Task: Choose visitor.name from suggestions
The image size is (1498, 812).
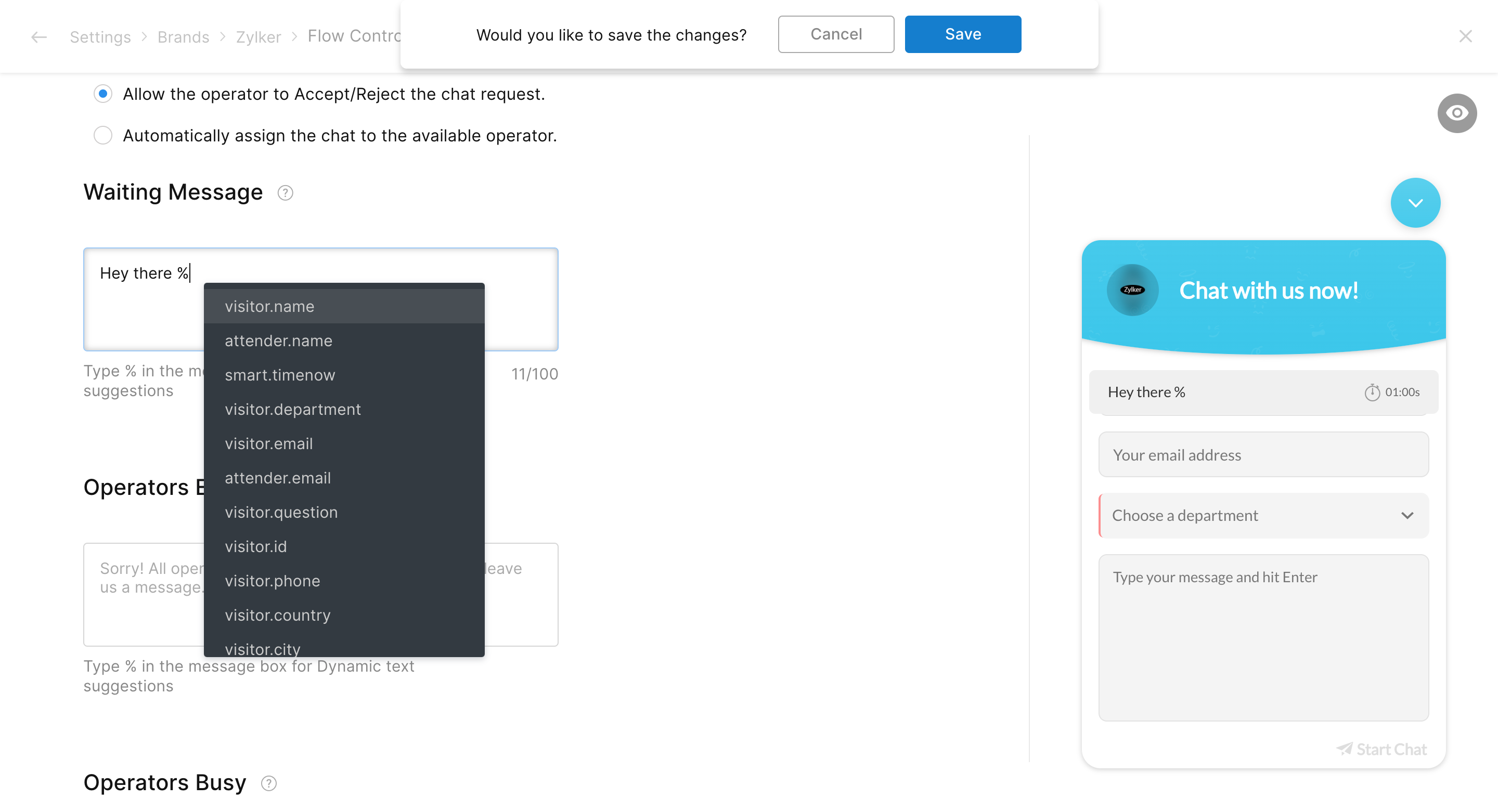Action: coord(269,306)
